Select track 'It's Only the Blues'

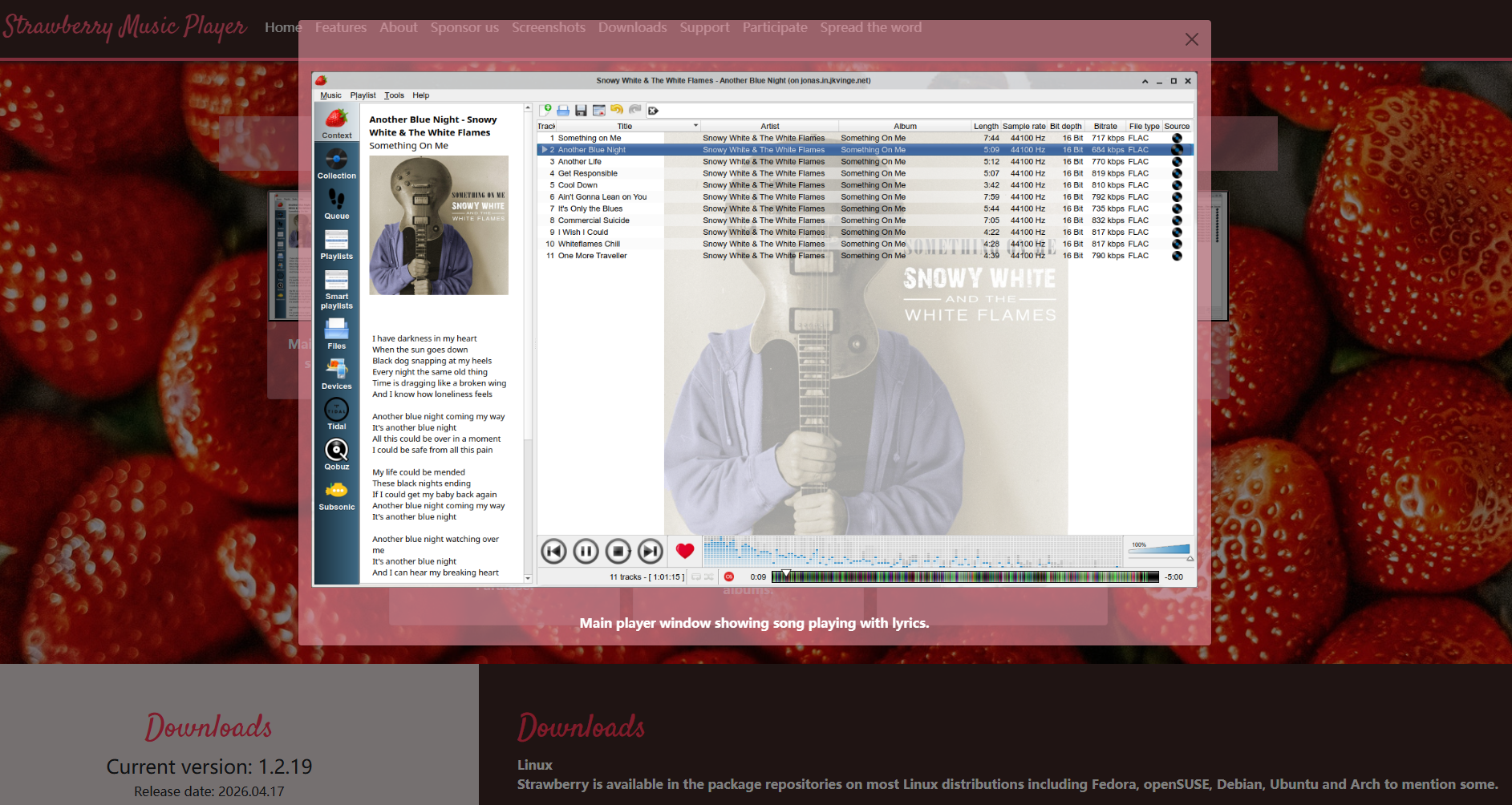(x=865, y=208)
